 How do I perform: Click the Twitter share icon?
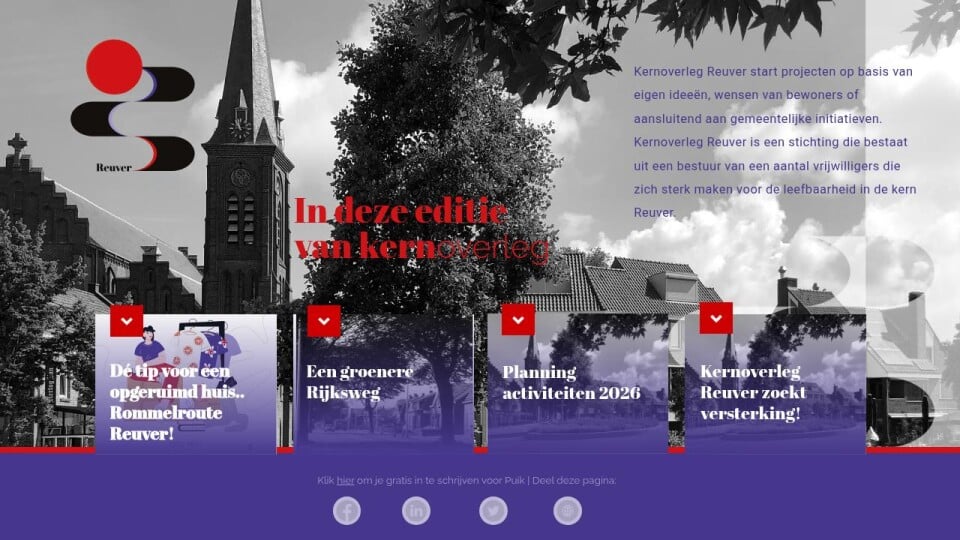(493, 511)
